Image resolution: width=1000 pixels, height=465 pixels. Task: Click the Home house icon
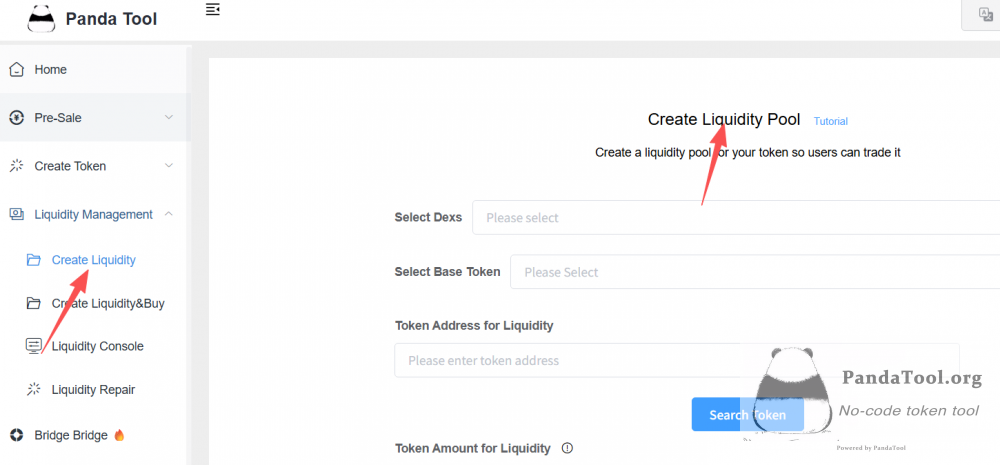[x=17, y=70]
